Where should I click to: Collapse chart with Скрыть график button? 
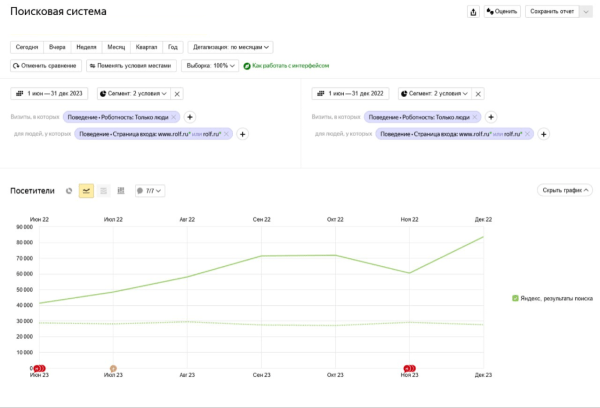pos(566,190)
